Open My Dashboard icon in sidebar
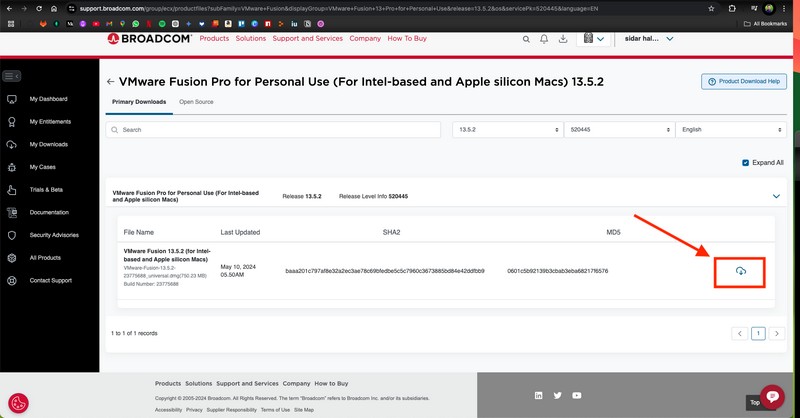 point(12,99)
